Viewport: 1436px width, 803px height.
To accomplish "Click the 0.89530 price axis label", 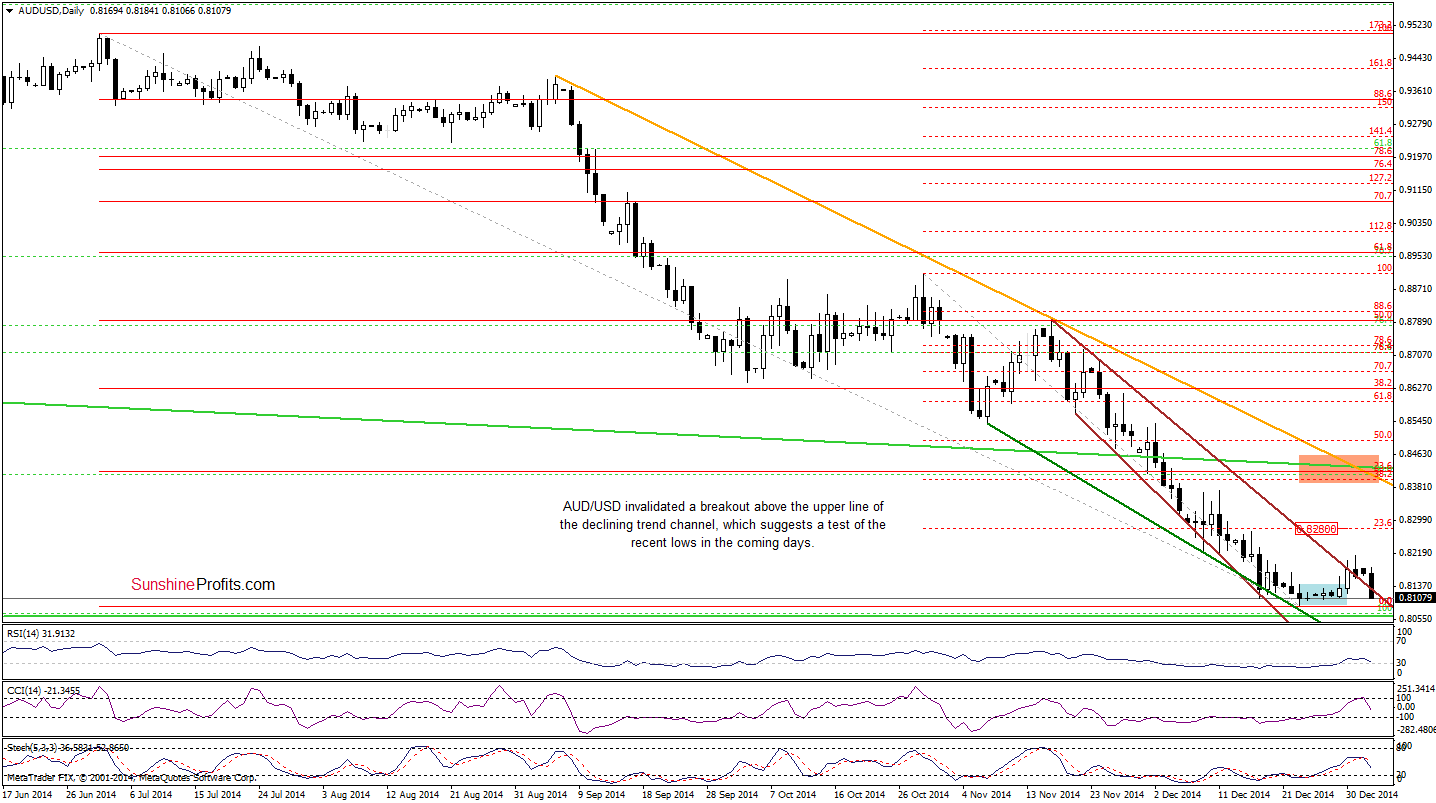I will [x=1414, y=255].
